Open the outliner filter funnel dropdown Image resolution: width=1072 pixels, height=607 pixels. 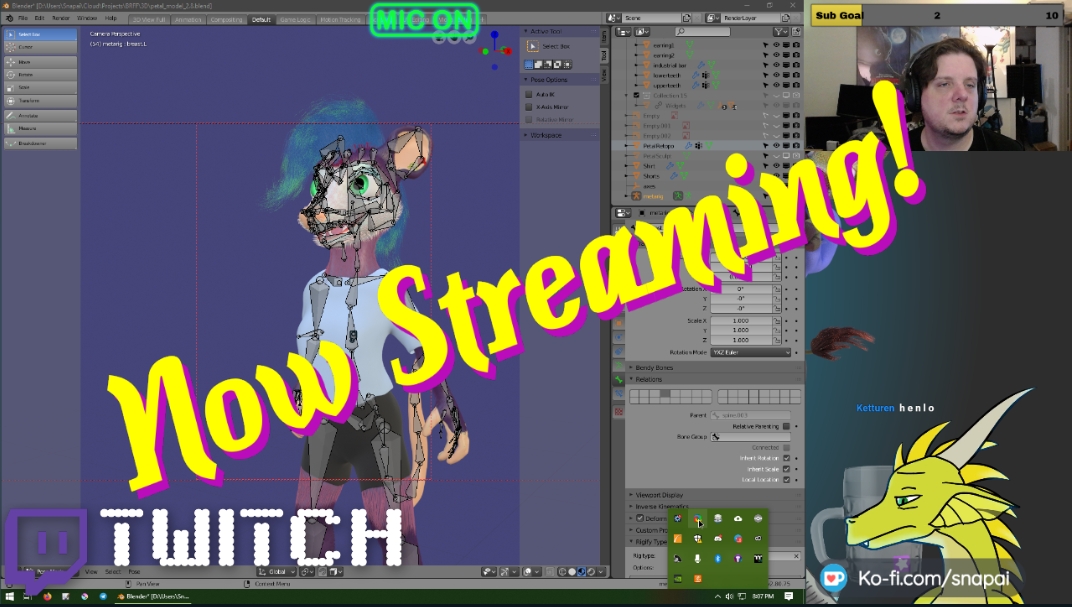[780, 31]
